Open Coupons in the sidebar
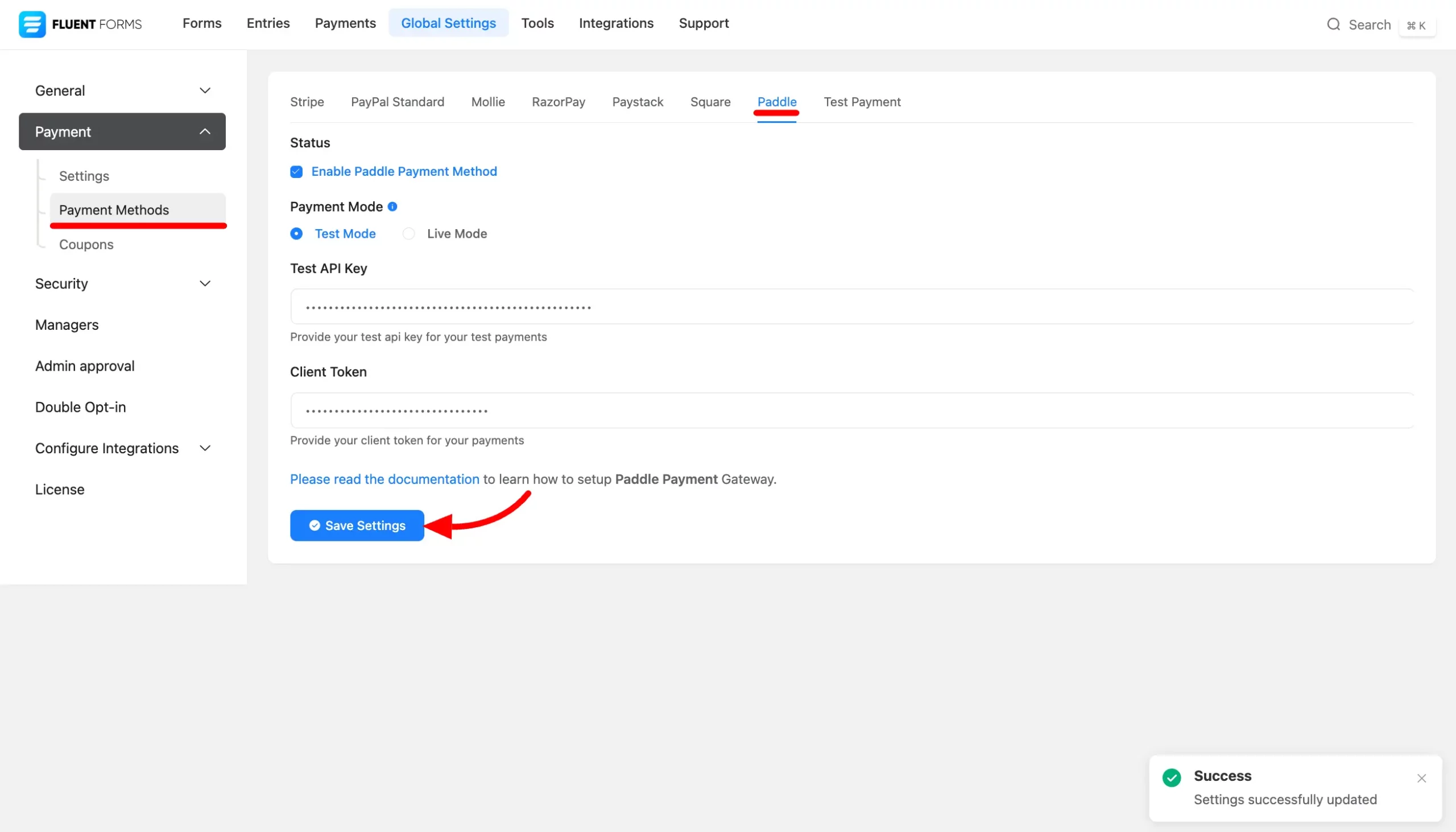This screenshot has width=1456, height=832. tap(86, 245)
